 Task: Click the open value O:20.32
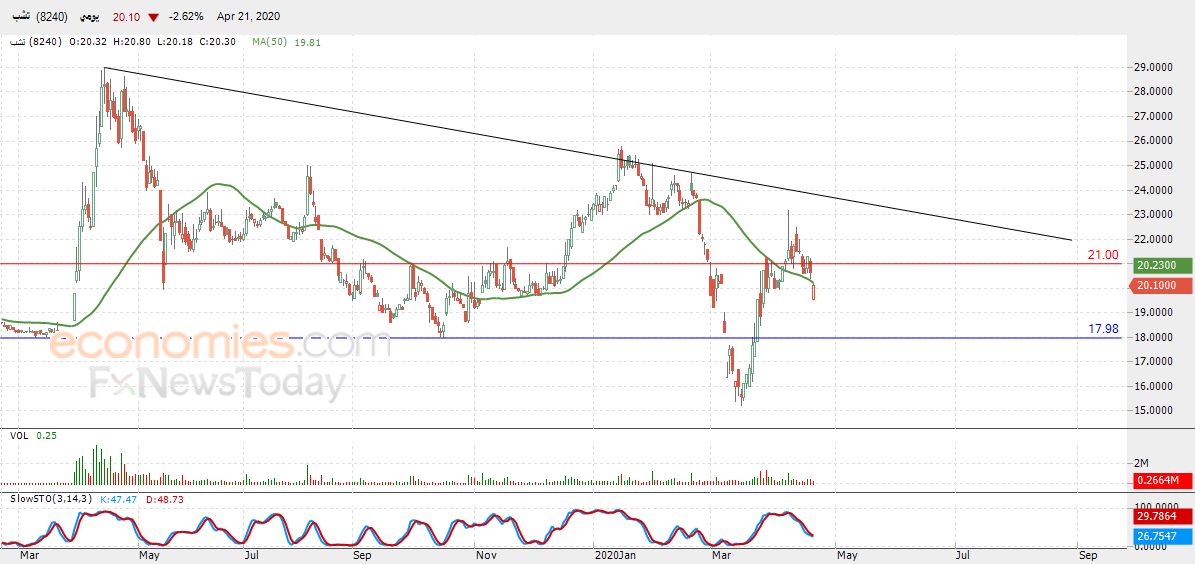(88, 43)
